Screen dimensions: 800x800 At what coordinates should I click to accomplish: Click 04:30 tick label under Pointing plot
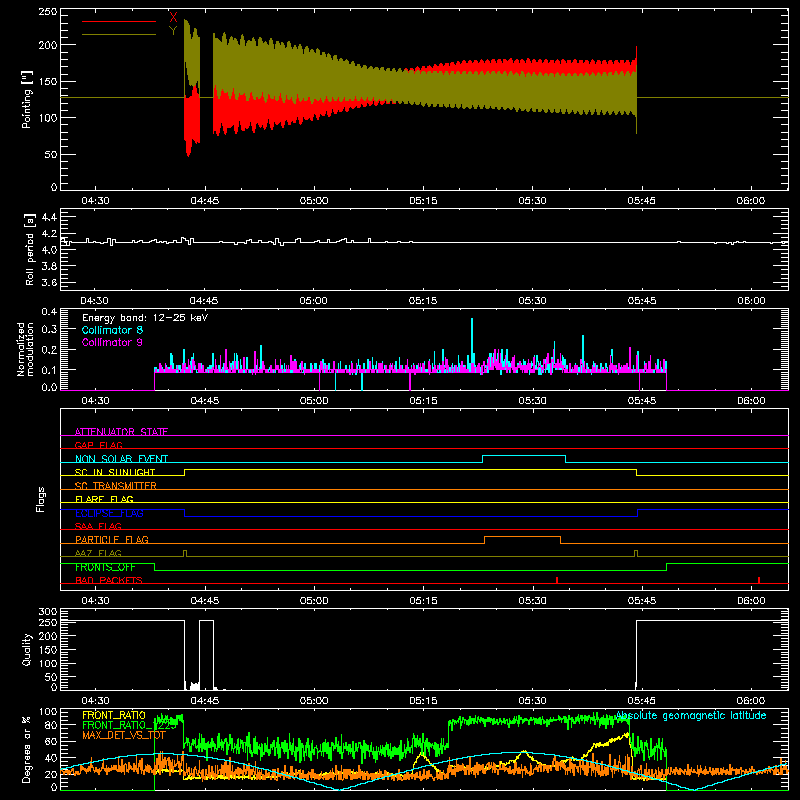95,201
